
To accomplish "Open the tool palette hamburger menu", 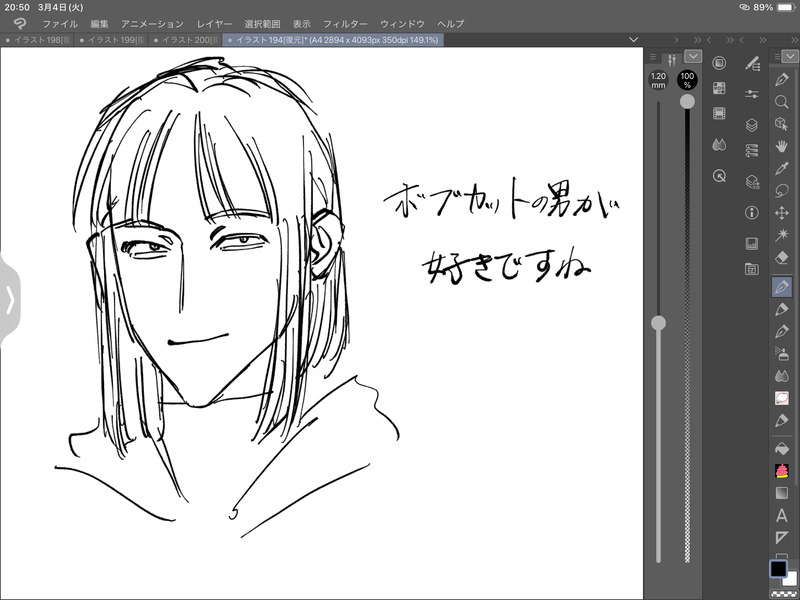I will (x=777, y=57).
